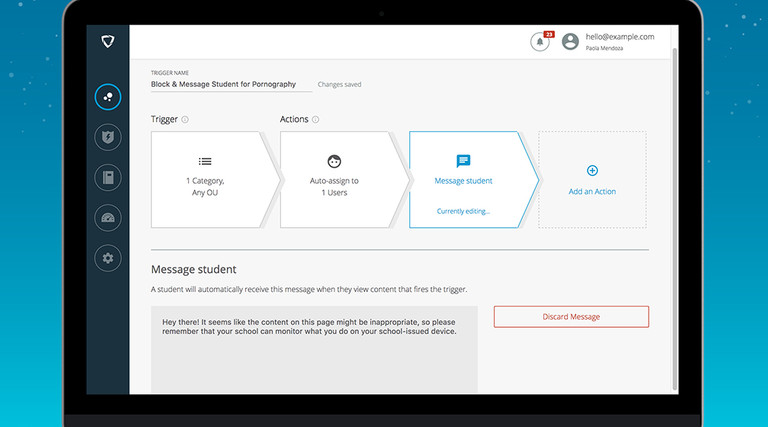Show info tooltip next to Actions
Screen dimensions: 768x427
315,119
